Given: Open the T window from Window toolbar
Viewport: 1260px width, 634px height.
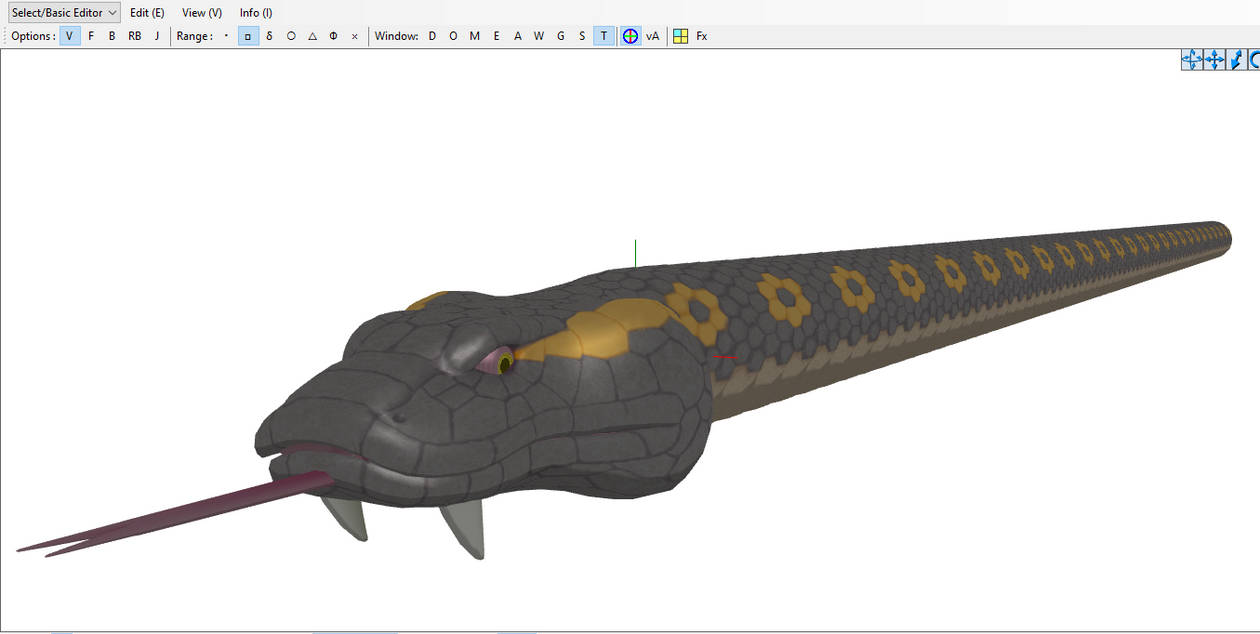Looking at the screenshot, I should pyautogui.click(x=603, y=35).
